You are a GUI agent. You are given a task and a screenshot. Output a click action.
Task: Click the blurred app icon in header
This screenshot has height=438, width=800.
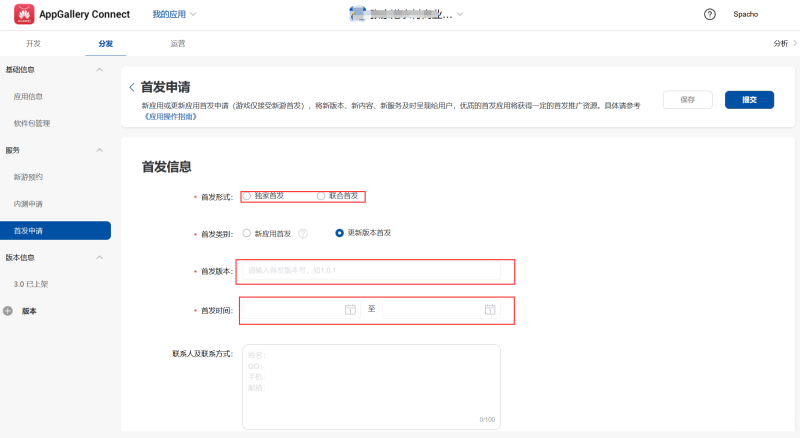click(x=358, y=14)
